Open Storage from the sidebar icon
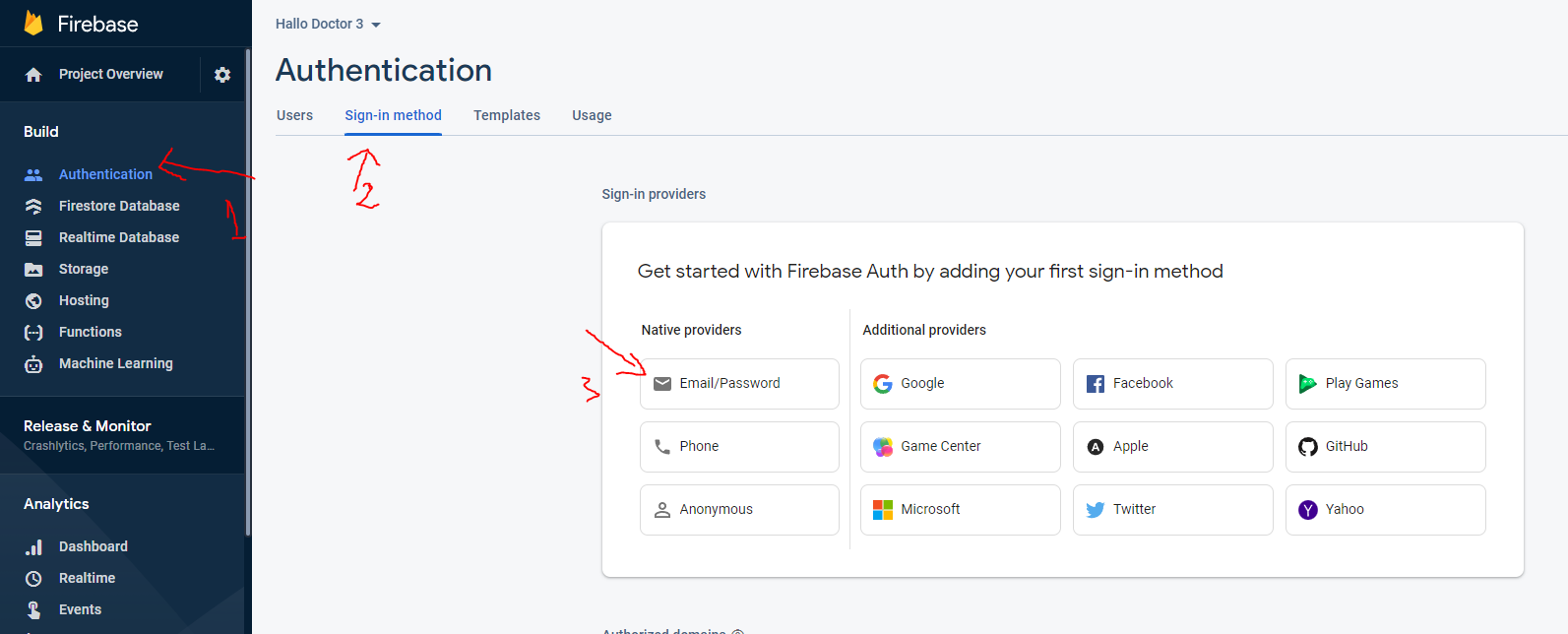 (33, 269)
